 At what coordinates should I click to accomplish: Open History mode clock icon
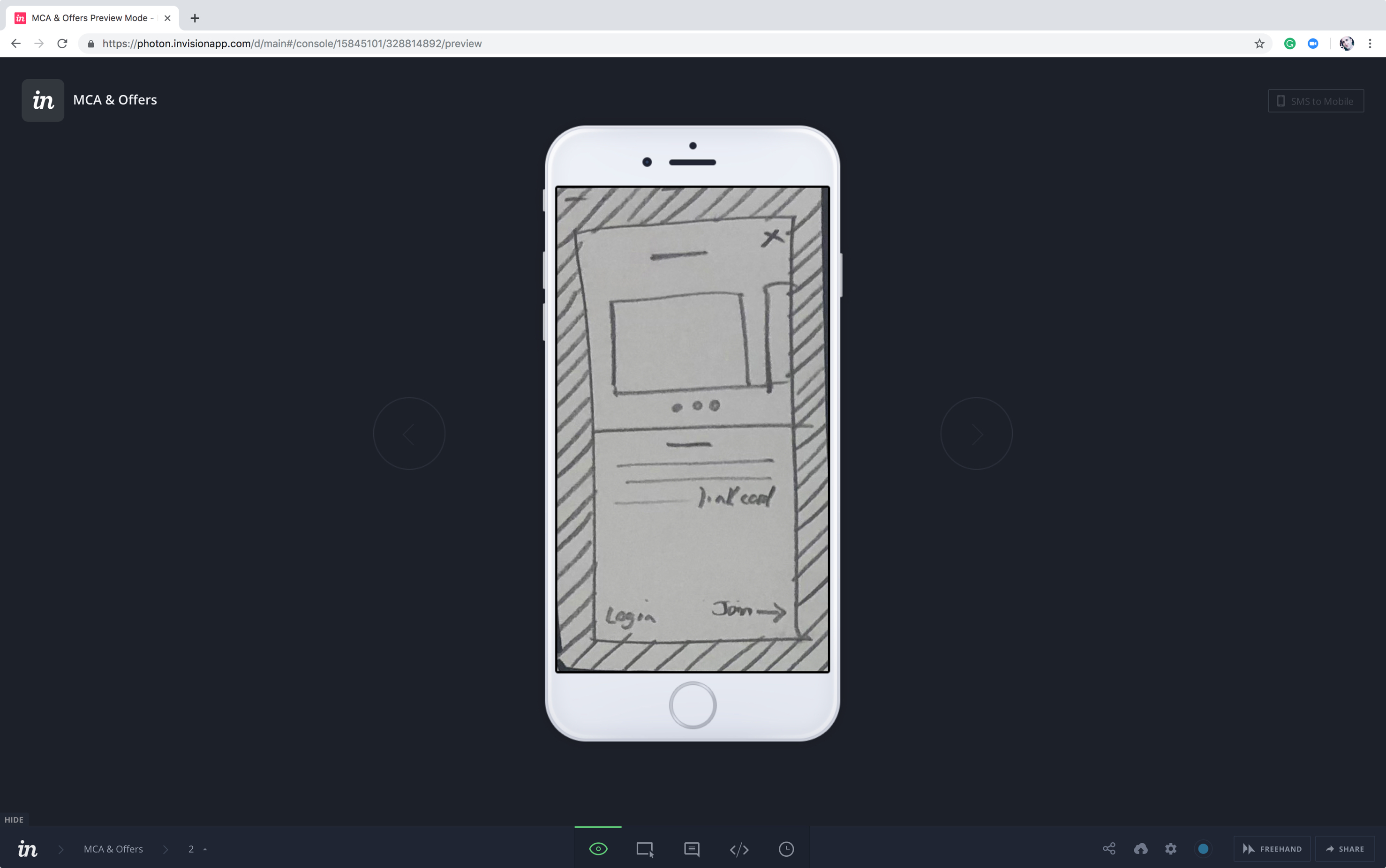786,848
